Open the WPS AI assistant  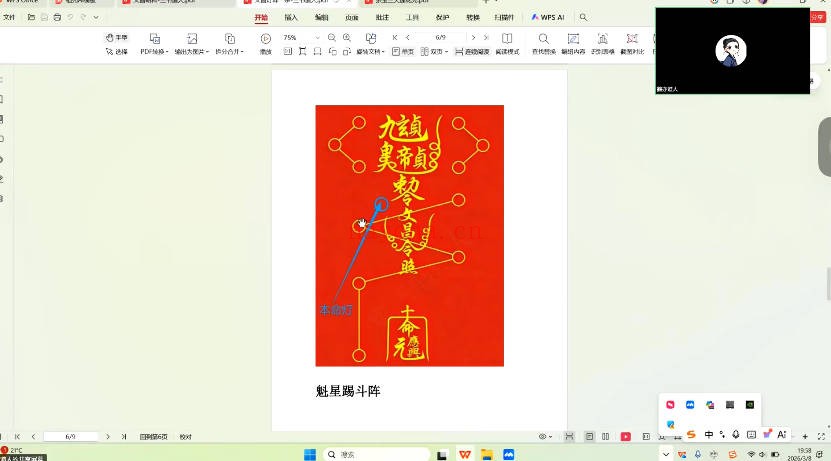point(548,17)
